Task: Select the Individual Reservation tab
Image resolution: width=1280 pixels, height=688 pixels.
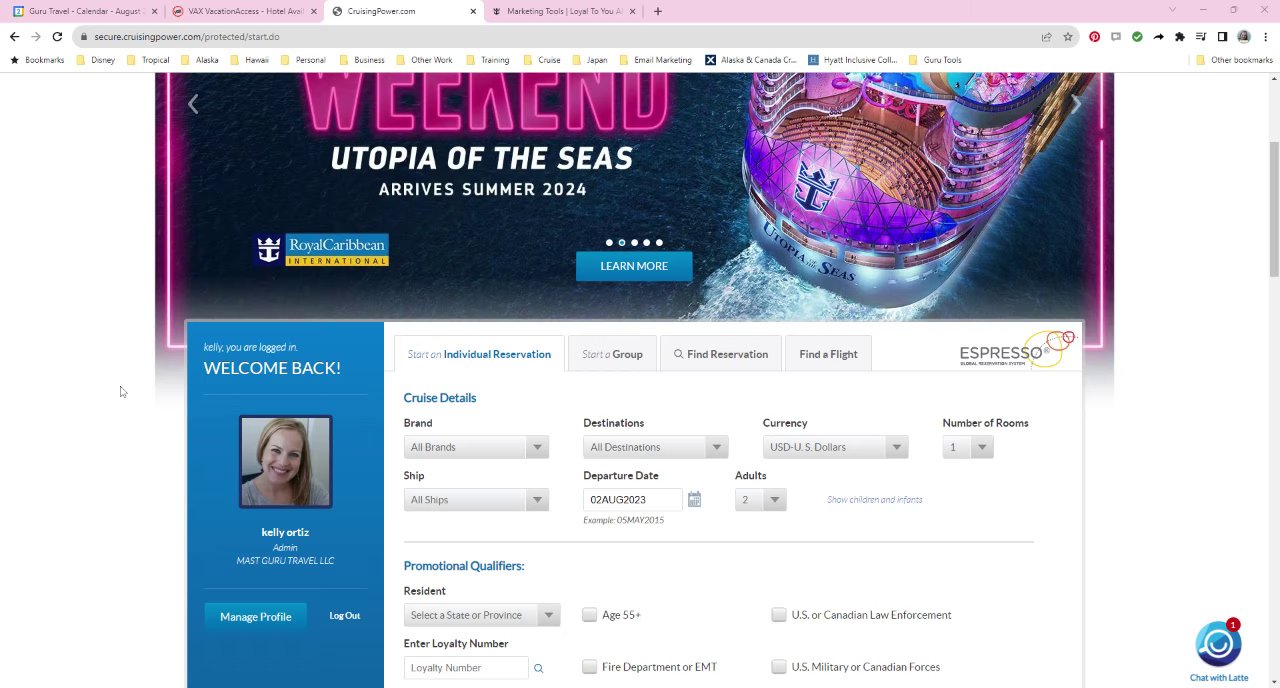Action: (x=479, y=354)
